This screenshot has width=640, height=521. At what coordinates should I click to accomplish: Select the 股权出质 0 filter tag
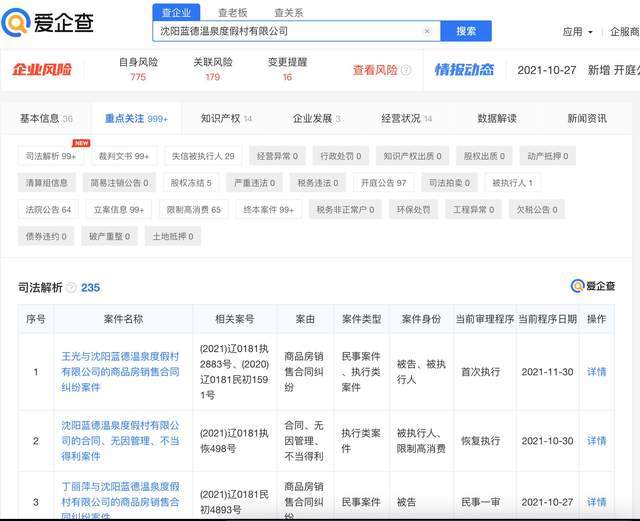point(484,156)
